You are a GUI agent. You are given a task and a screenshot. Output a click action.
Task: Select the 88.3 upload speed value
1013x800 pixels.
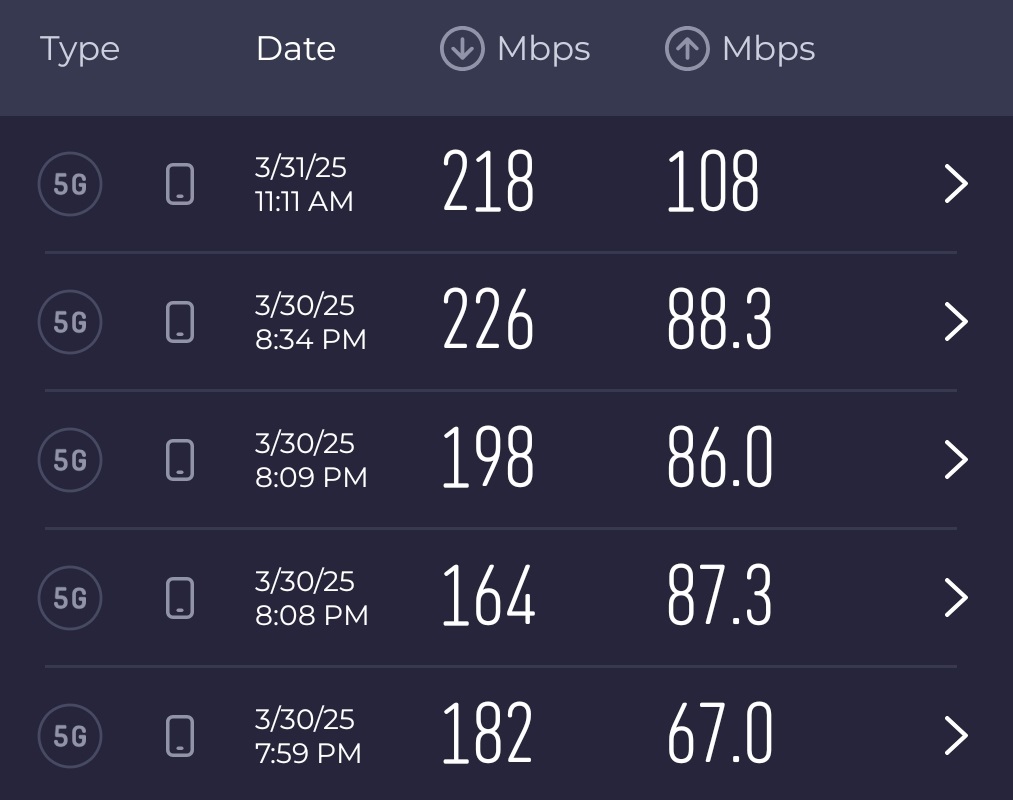coord(720,319)
